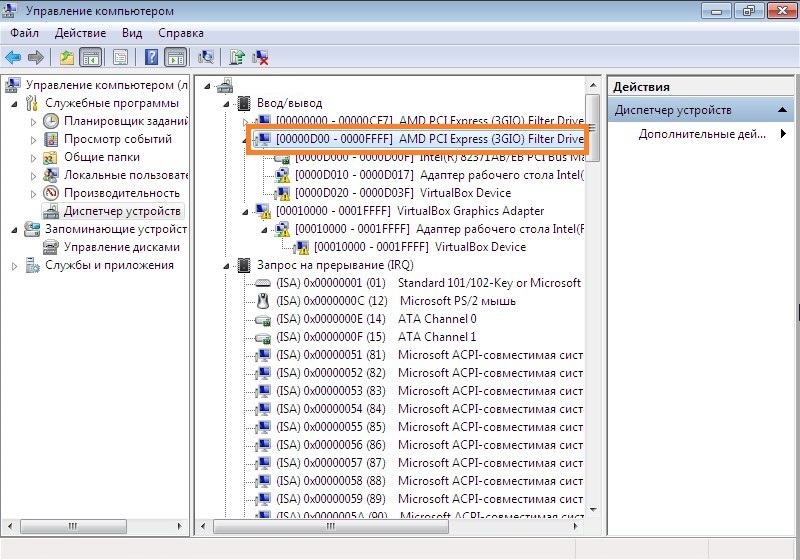Select Диспетчер устройств in the tree

122,211
